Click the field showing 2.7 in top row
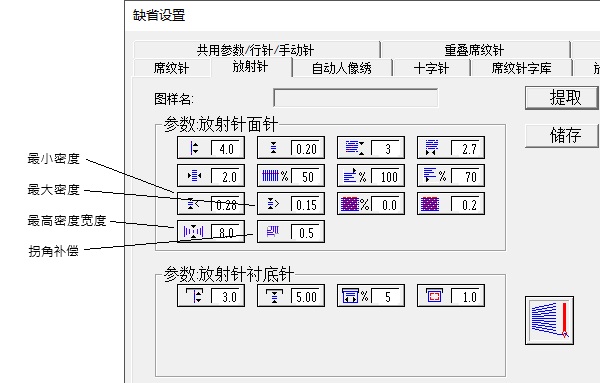The image size is (600, 383). tap(466, 148)
